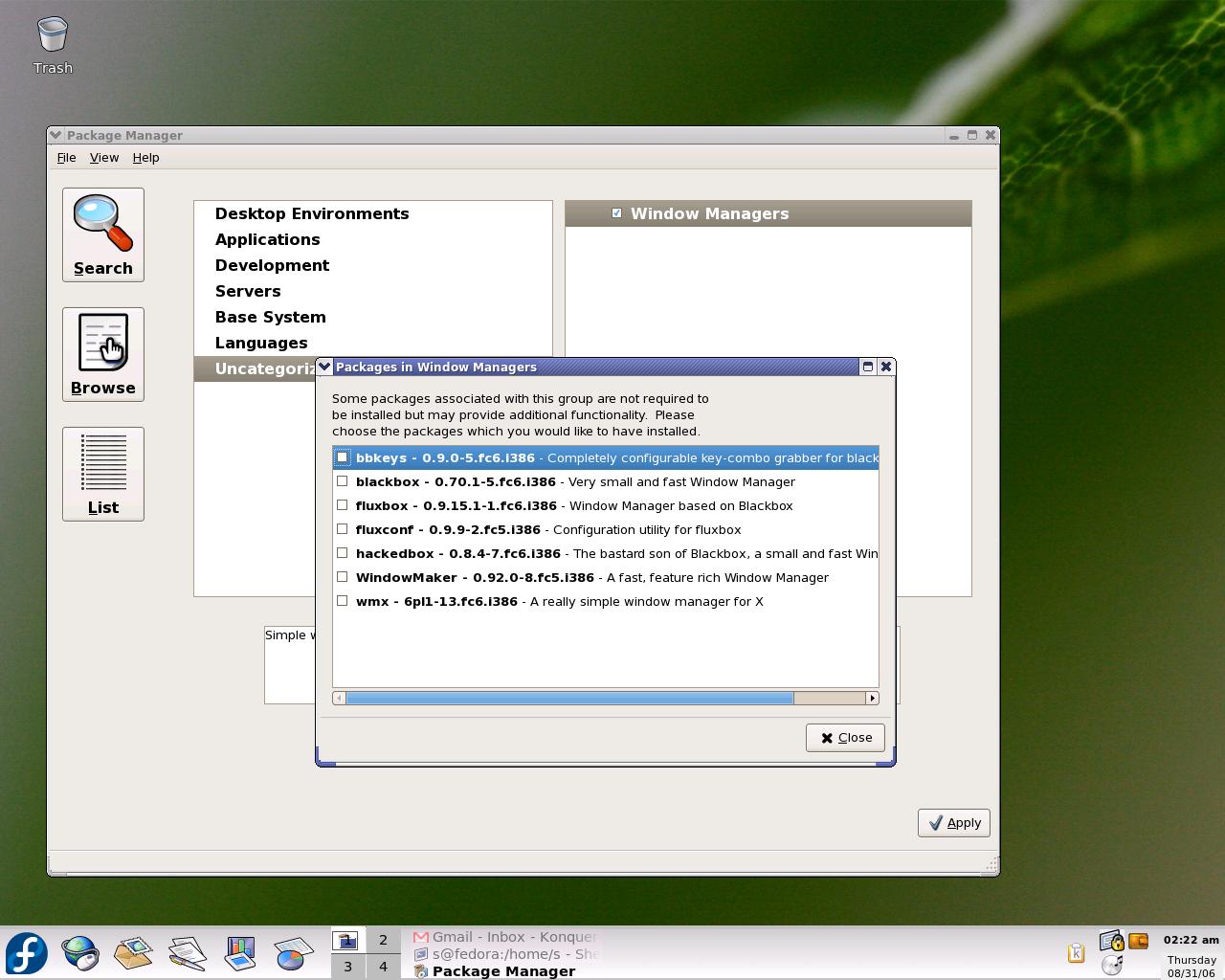Select the 'hackedbox - 0.8.4-7.fc6.i386' row text
1225x980 pixels.
click(x=458, y=554)
